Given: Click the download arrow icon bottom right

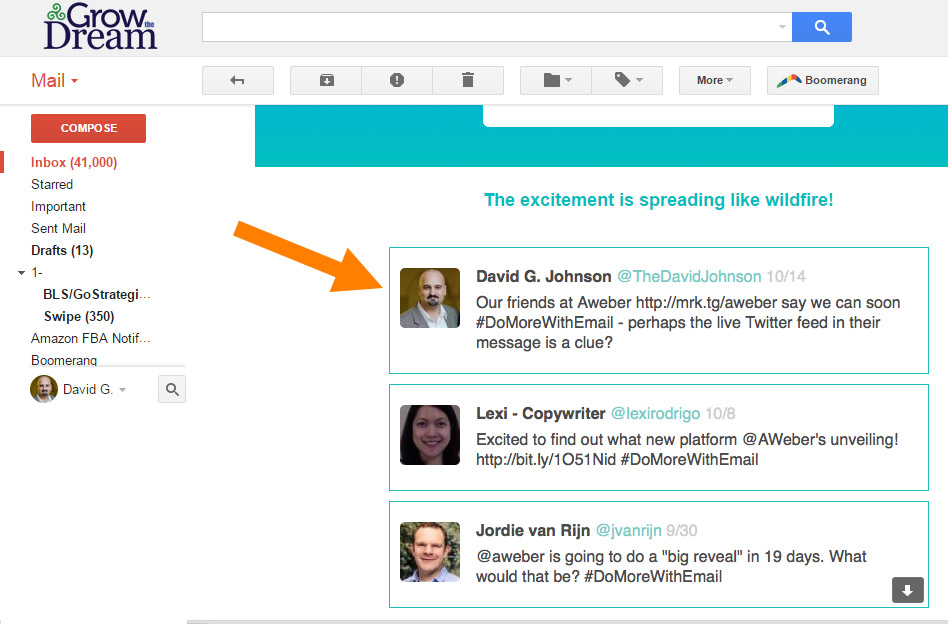Looking at the screenshot, I should (907, 590).
